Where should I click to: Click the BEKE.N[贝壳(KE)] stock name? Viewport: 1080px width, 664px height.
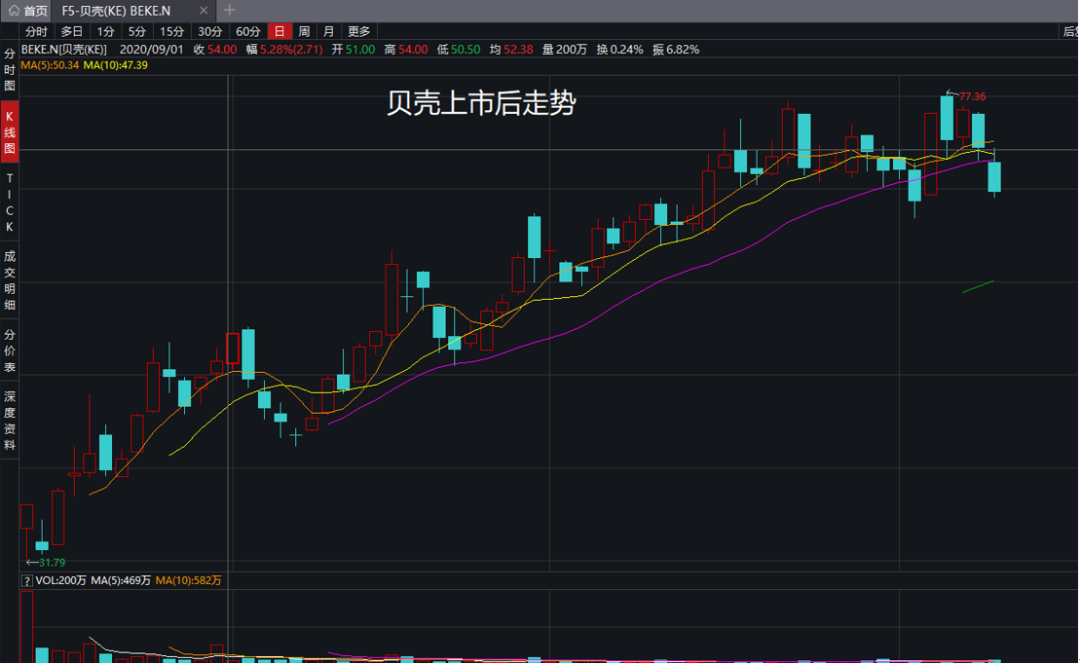64,50
